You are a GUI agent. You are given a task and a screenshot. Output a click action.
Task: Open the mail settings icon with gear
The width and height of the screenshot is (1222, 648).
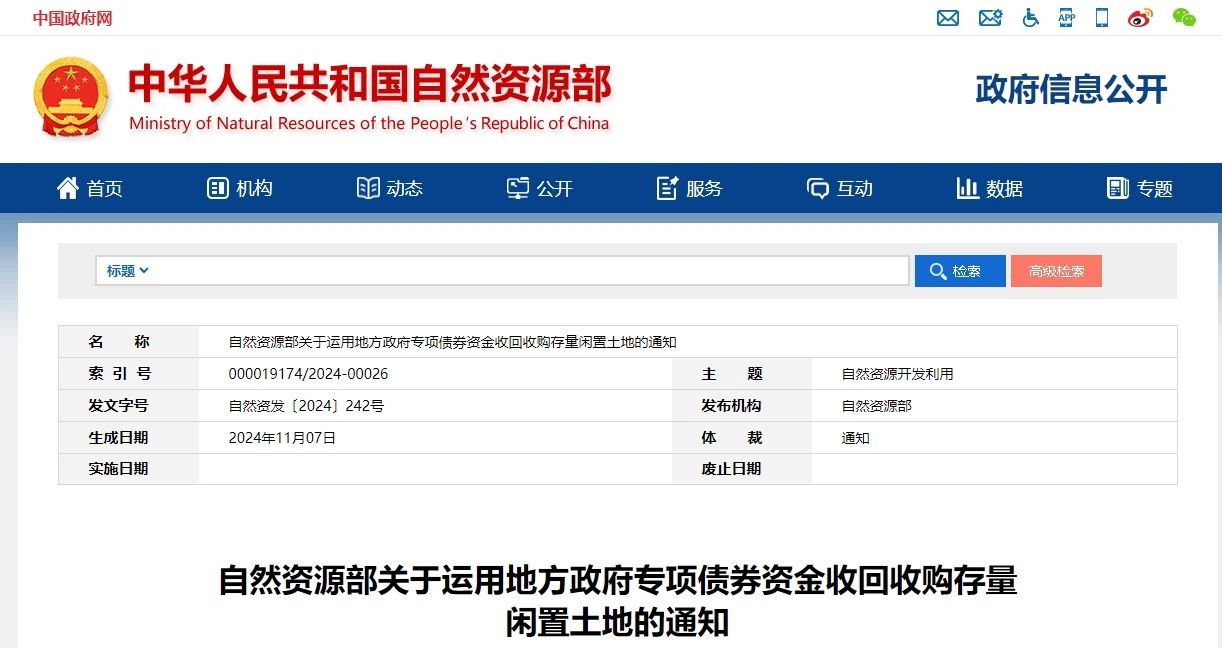pos(990,18)
